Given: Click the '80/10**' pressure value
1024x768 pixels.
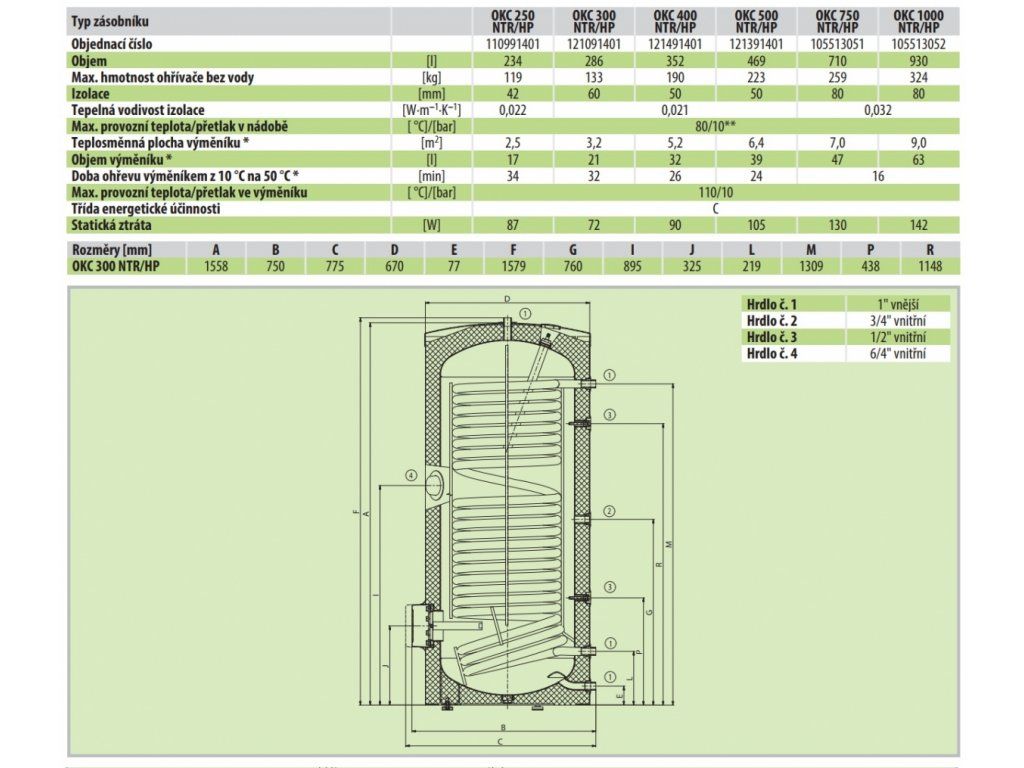Looking at the screenshot, I should [716, 127].
